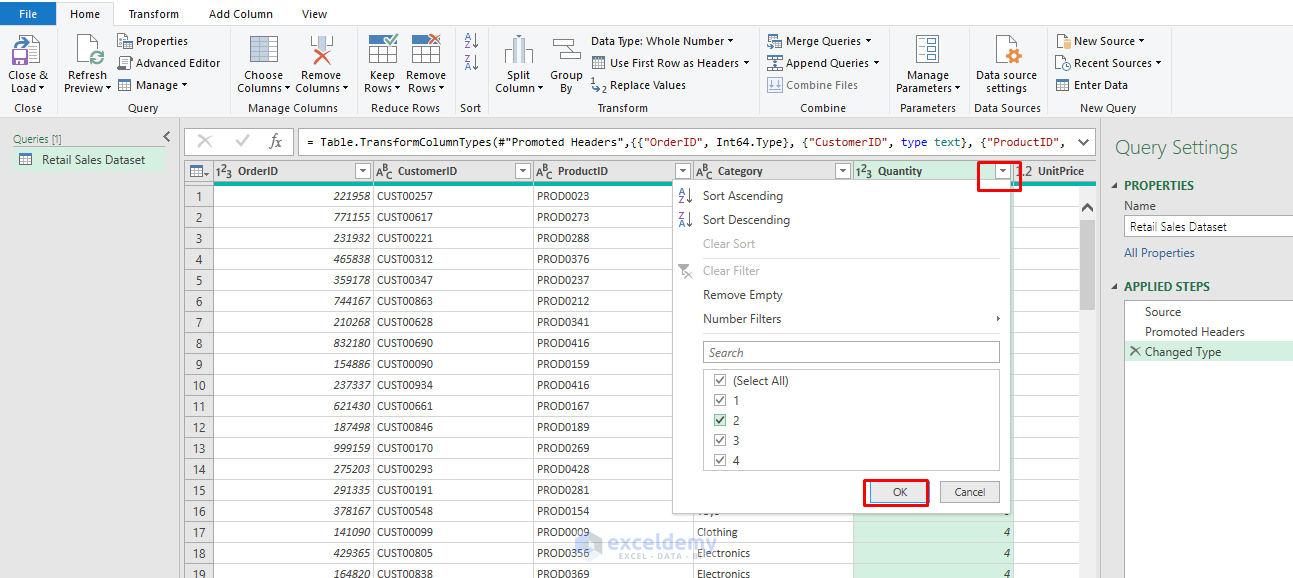This screenshot has height=578, width=1293.
Task: Toggle the (Select All) checkbox
Action: click(720, 381)
